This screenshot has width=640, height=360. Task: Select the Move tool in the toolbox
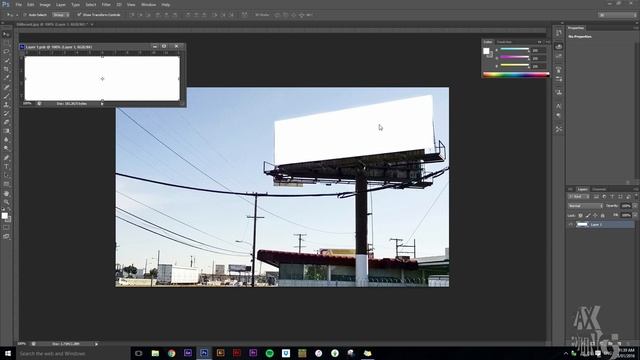coord(6,35)
